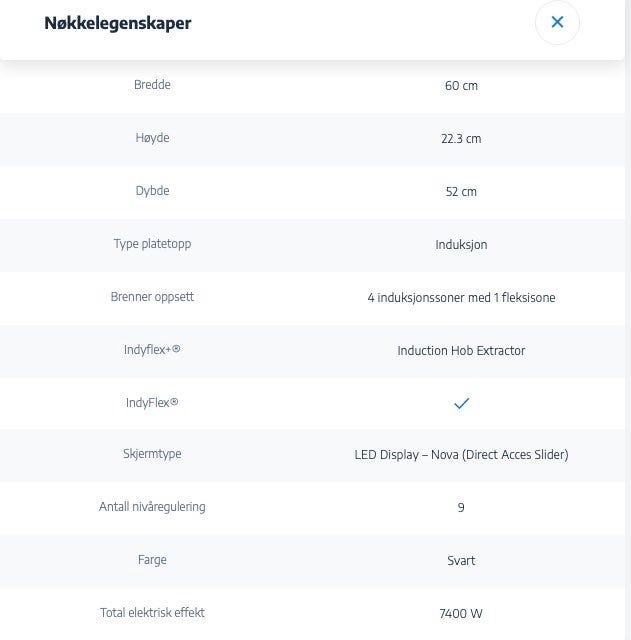Click the Nøkkelegenskaper heading
The height and width of the screenshot is (640, 631).
118,23
